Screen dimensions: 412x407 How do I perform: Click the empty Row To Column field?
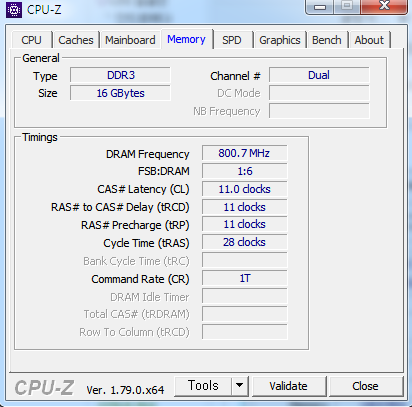[x=244, y=332]
